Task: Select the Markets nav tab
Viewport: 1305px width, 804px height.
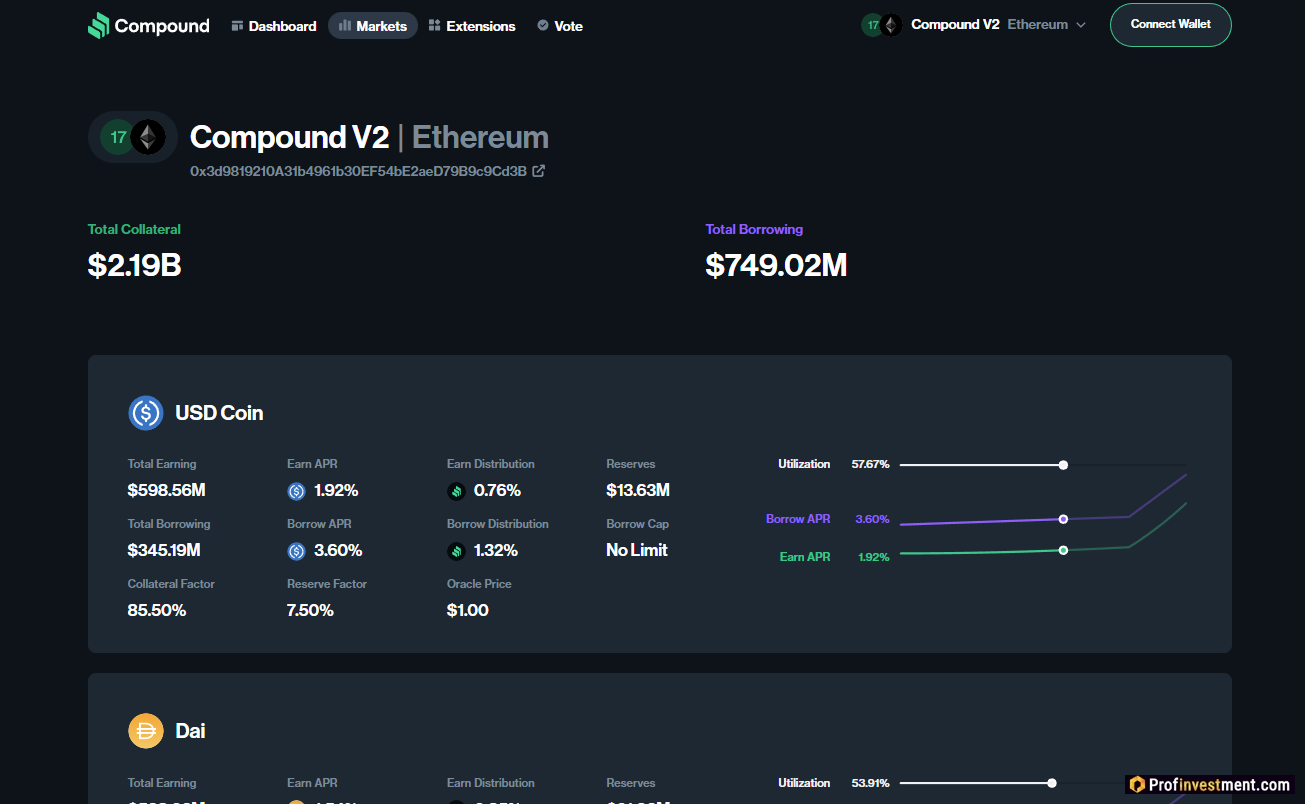Action: [x=373, y=26]
